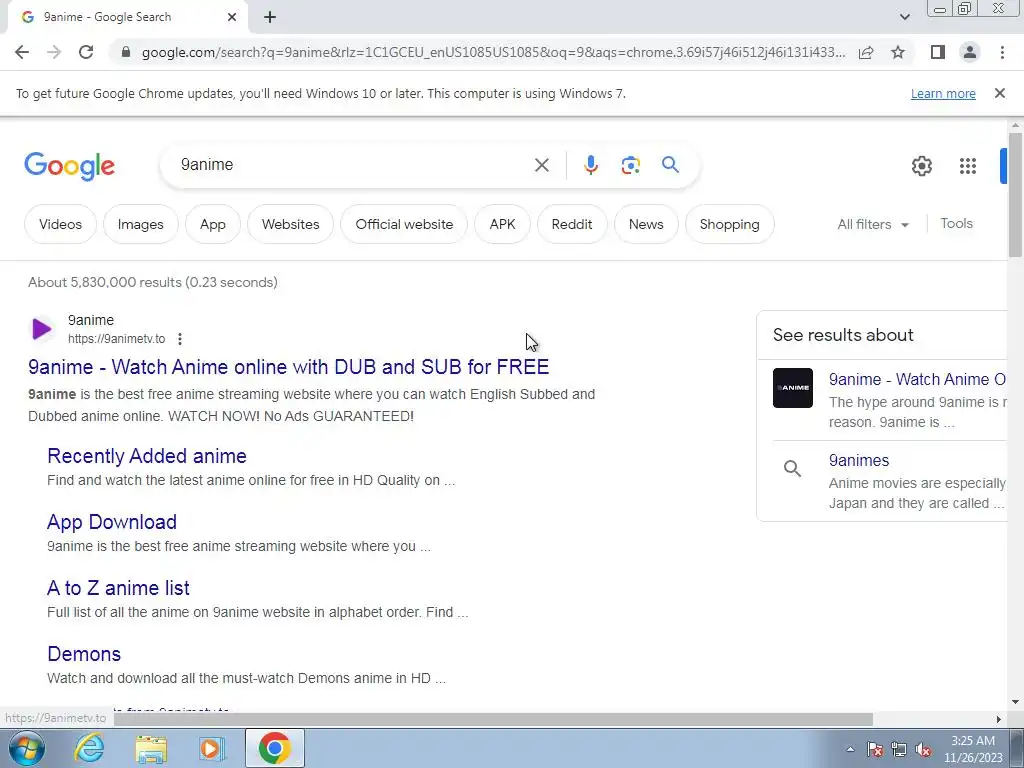This screenshot has width=1024, height=768.
Task: Filter results by Videos
Action: tap(60, 224)
